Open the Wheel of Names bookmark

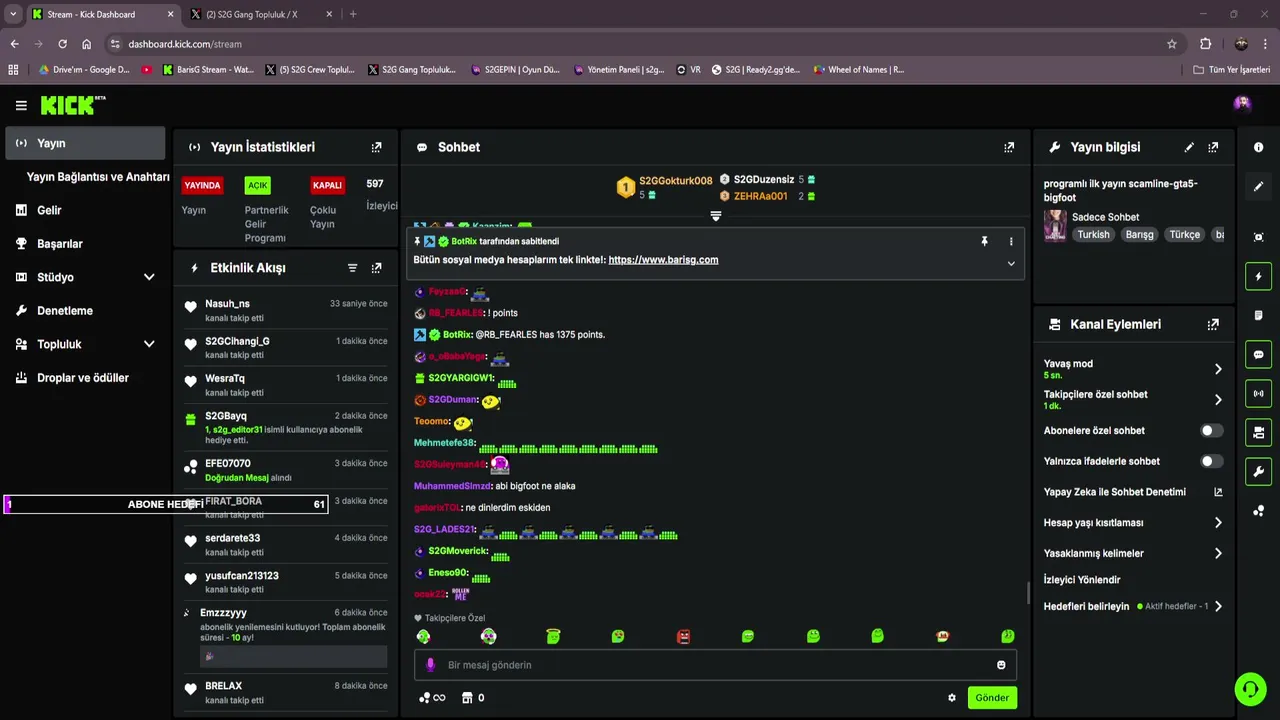858,70
